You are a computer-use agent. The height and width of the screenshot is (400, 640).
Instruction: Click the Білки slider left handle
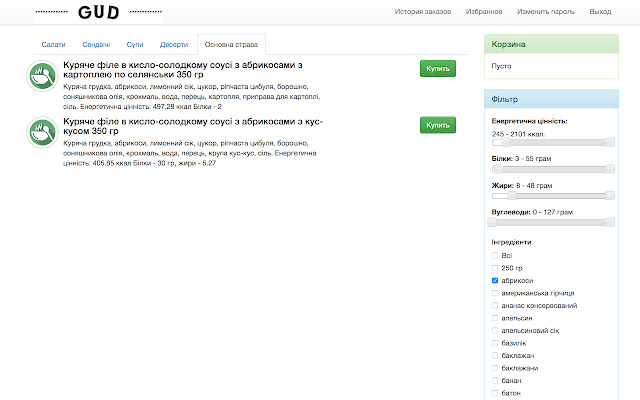[498, 169]
